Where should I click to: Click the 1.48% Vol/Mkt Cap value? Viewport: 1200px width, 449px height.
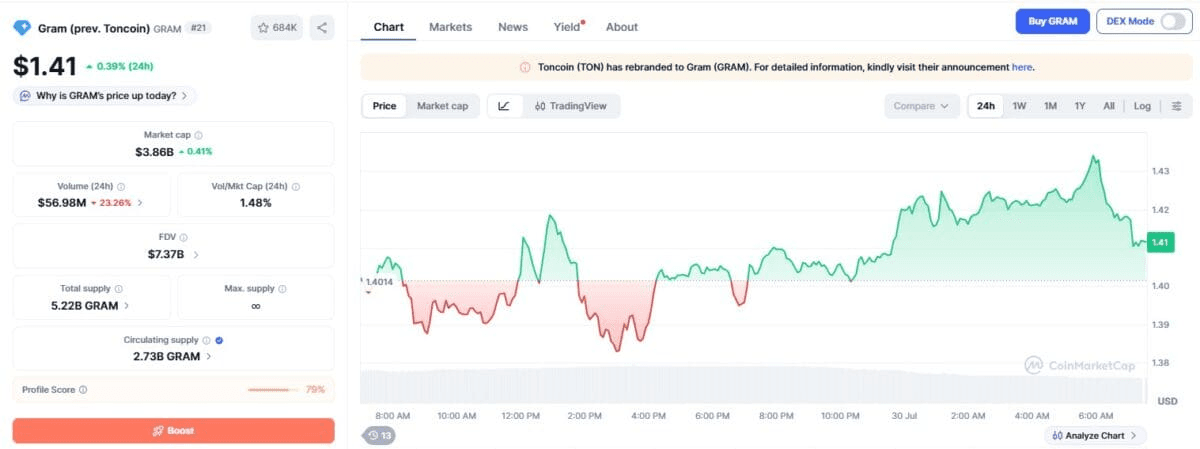pos(255,202)
